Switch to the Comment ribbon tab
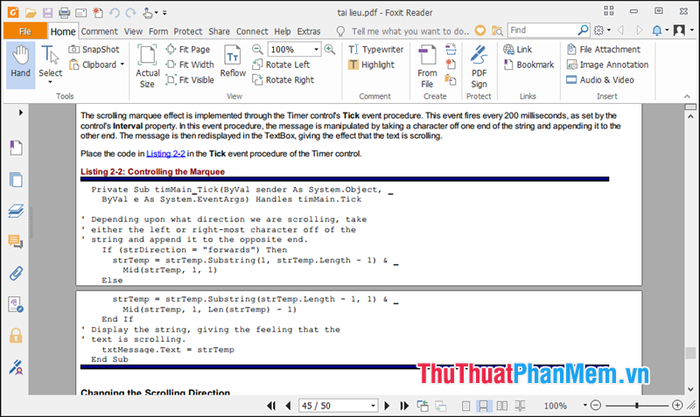700x417 pixels. tap(100, 31)
